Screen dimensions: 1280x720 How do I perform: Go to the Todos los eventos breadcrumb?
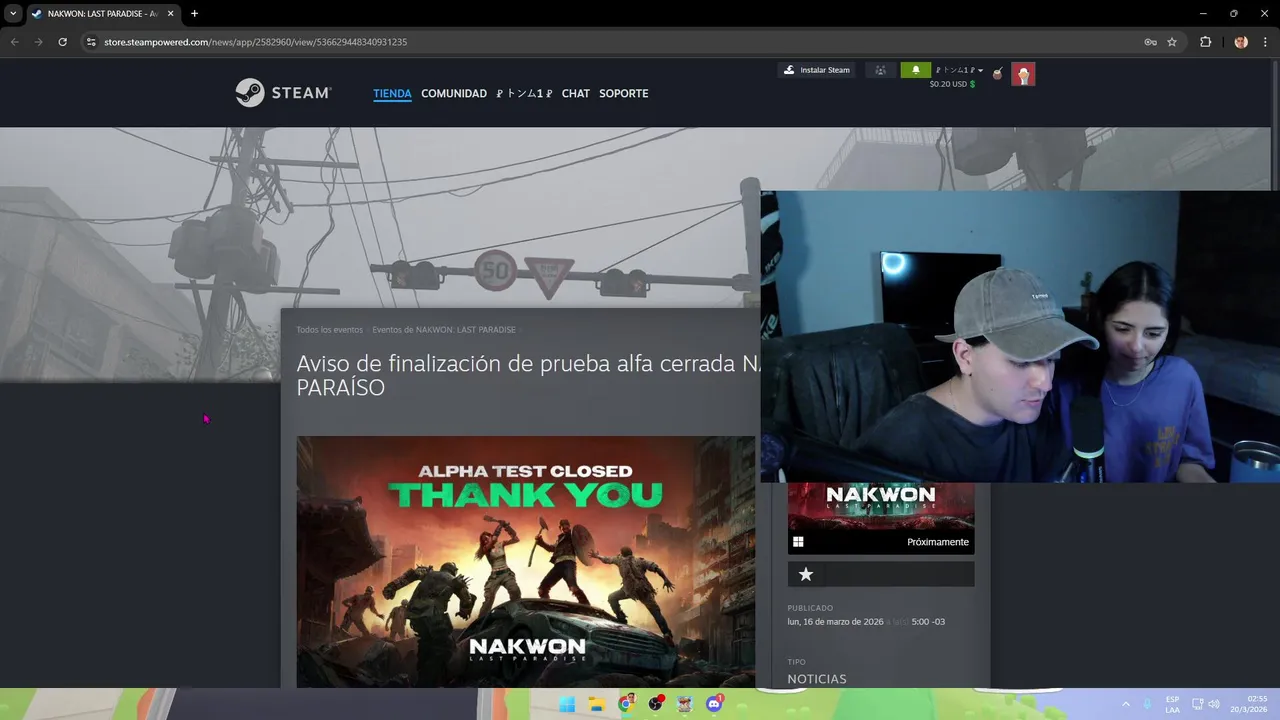click(x=329, y=330)
